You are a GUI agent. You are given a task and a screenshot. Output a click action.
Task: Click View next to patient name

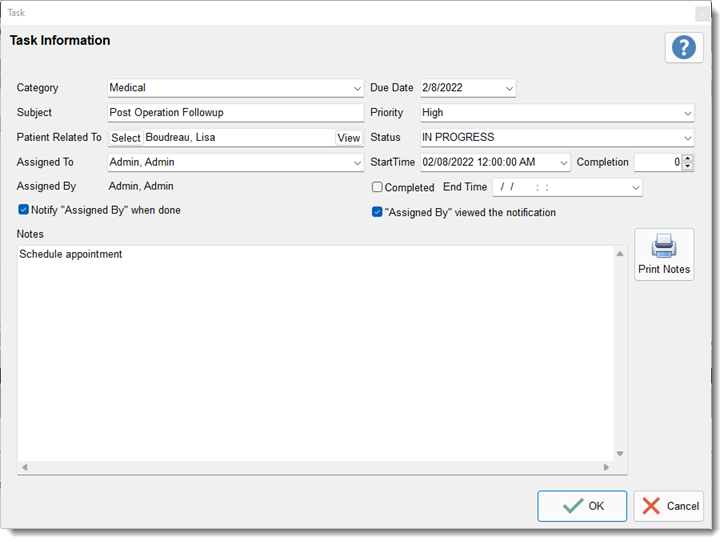click(348, 138)
